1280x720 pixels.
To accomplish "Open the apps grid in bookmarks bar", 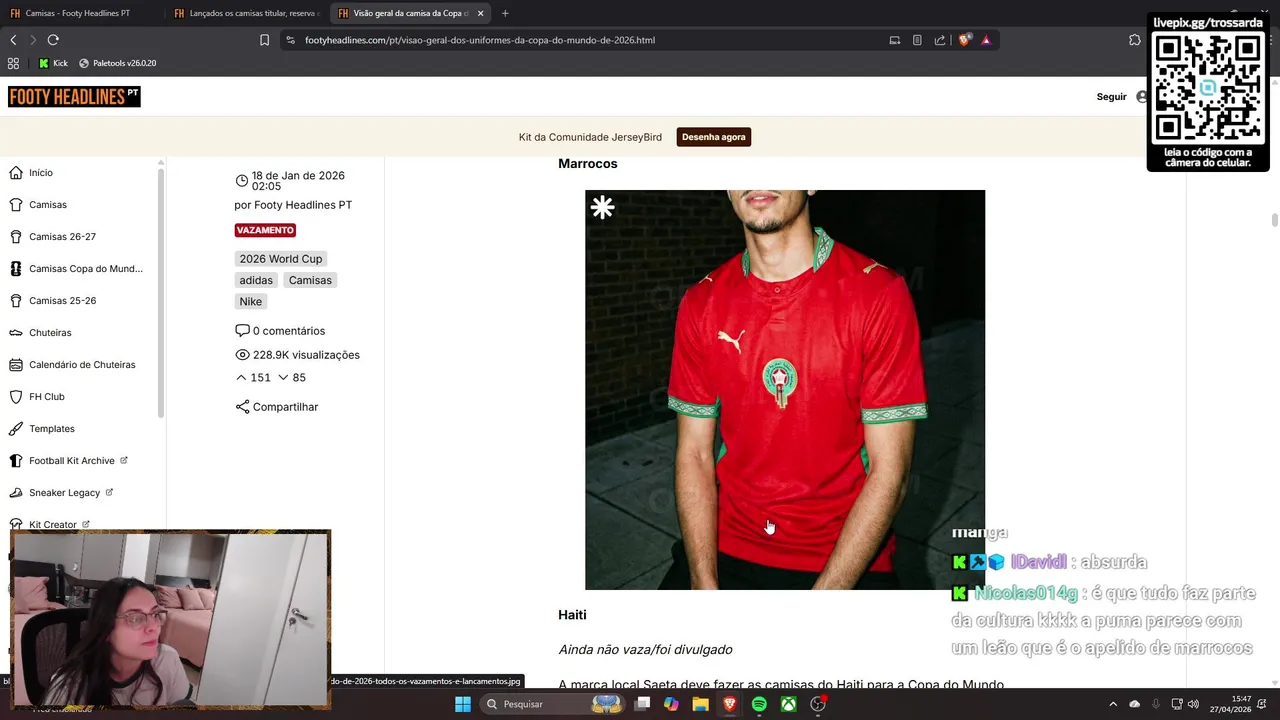I will click(13, 63).
